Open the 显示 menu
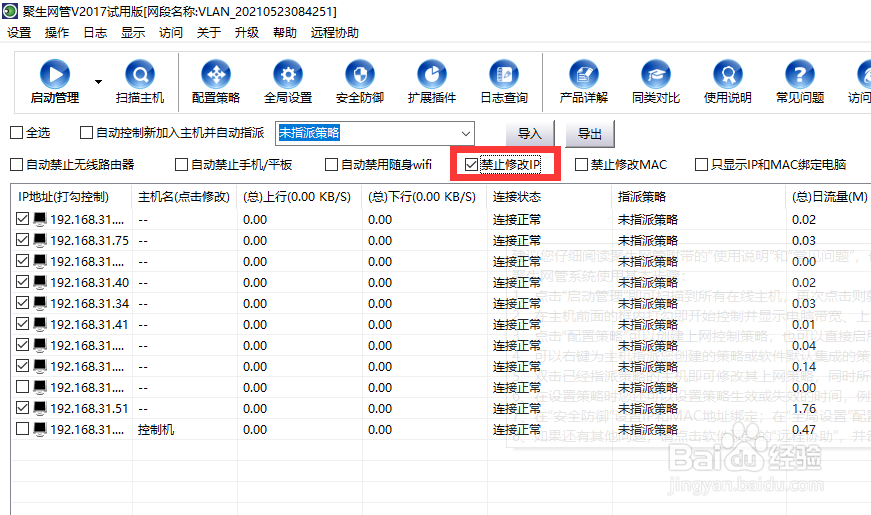This screenshot has width=871, height=515. tap(133, 33)
